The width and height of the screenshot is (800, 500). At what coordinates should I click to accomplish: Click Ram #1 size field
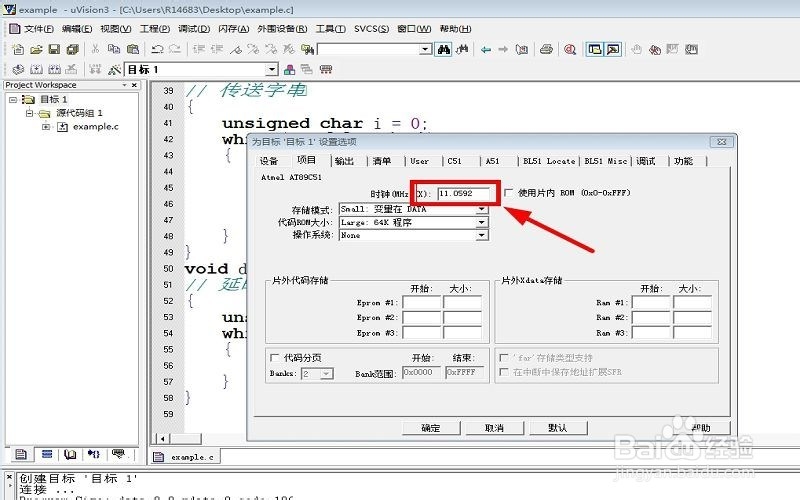point(692,303)
